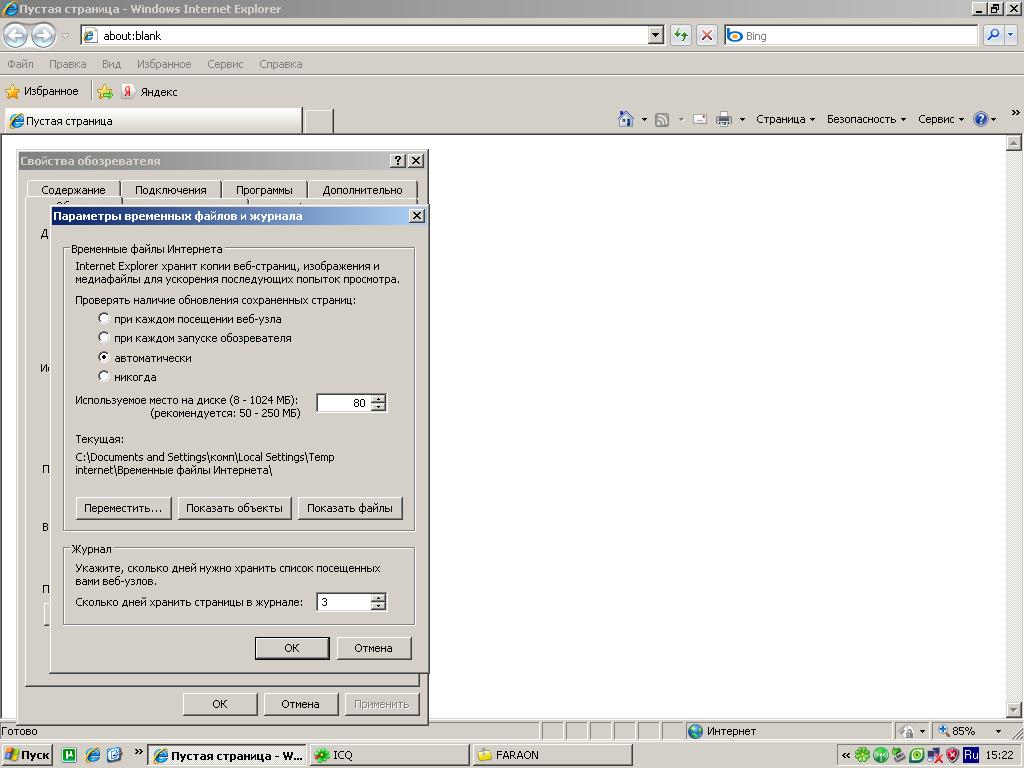Click the red Stop loading icon
The width and height of the screenshot is (1024, 768).
tap(707, 35)
